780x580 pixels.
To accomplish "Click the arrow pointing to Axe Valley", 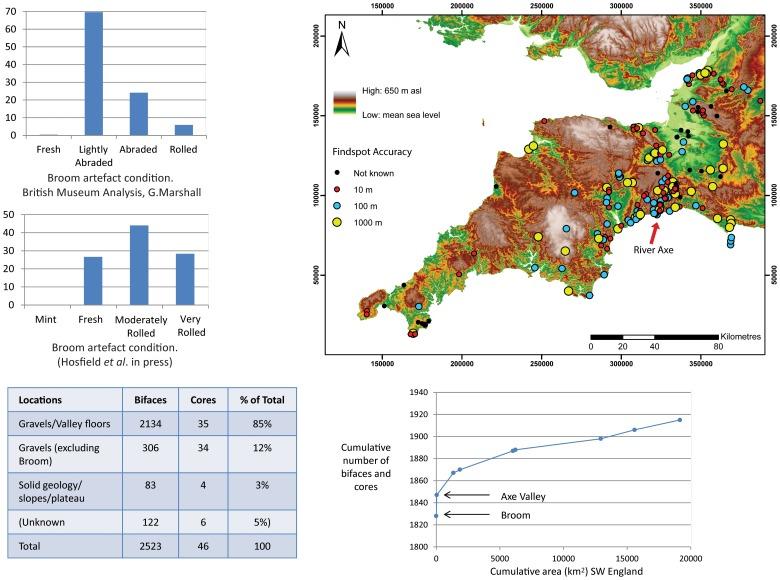I will coord(462,495).
